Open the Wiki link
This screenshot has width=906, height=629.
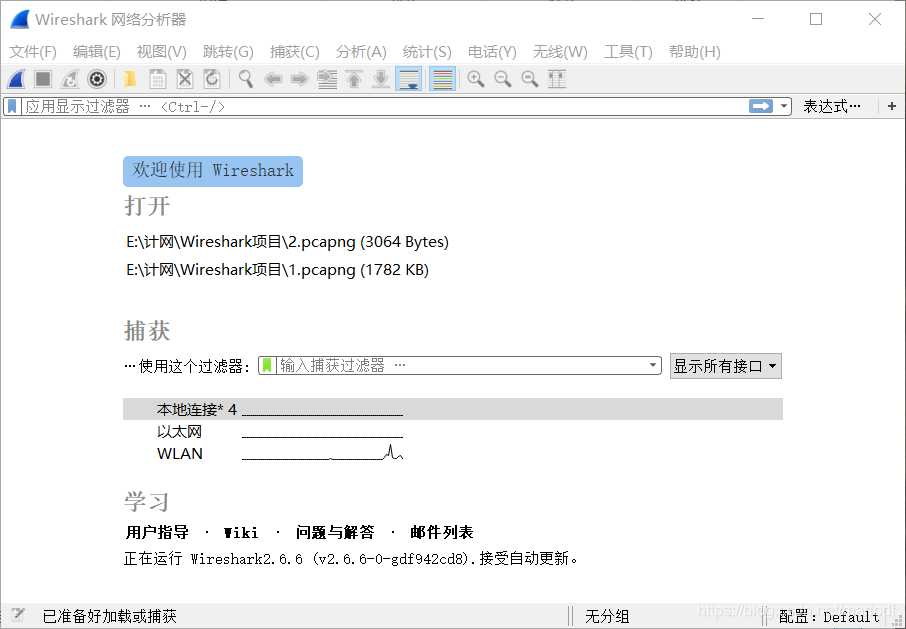click(241, 532)
